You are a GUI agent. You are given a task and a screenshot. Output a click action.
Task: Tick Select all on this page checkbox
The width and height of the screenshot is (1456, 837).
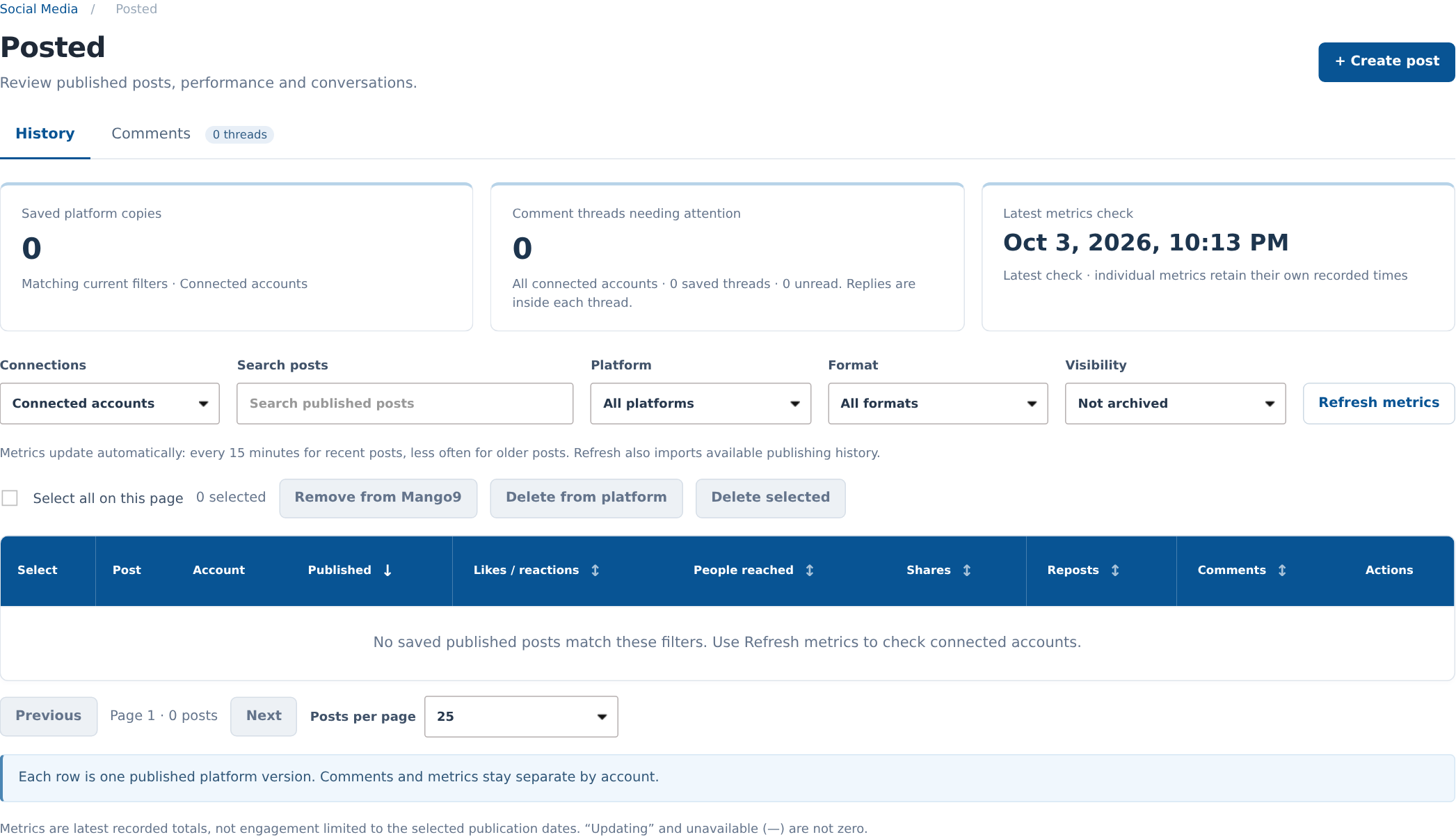coord(10,498)
